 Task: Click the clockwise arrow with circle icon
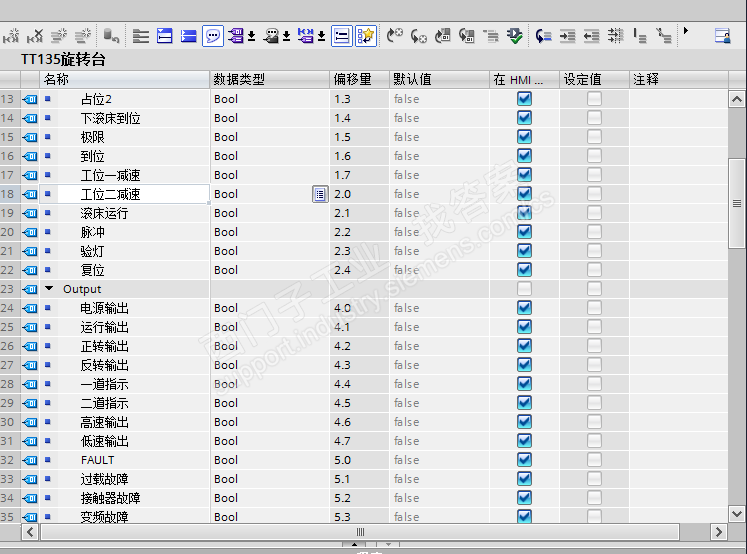[x=394, y=36]
